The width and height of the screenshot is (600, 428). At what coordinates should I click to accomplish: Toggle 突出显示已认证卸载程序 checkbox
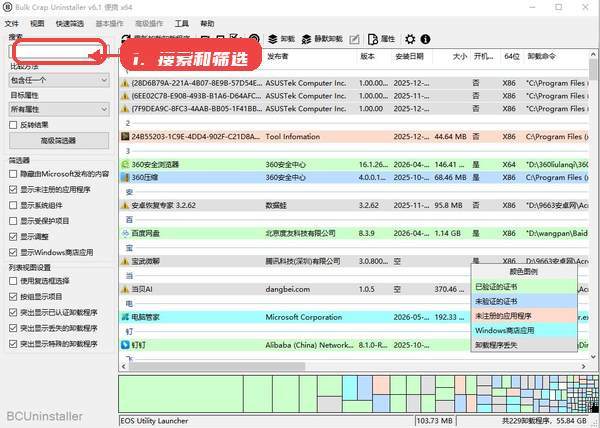tap(13, 312)
